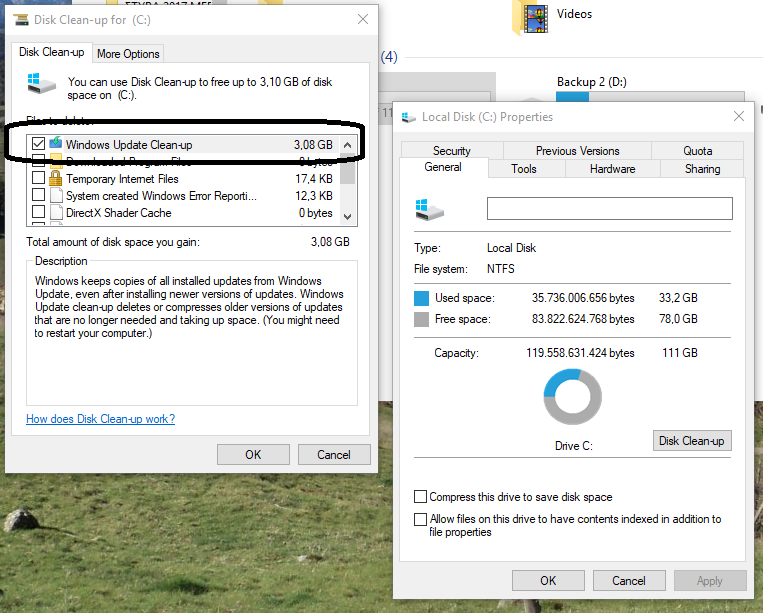
Task: Enable Allow files to have contents indexed
Action: 420,519
